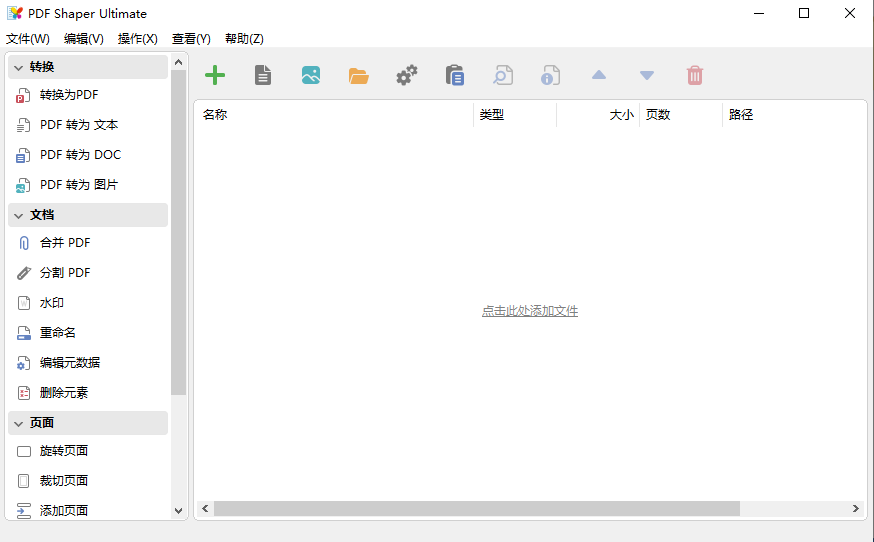Select the 删除元素 label
This screenshot has width=874, height=542.
pyautogui.click(x=64, y=393)
